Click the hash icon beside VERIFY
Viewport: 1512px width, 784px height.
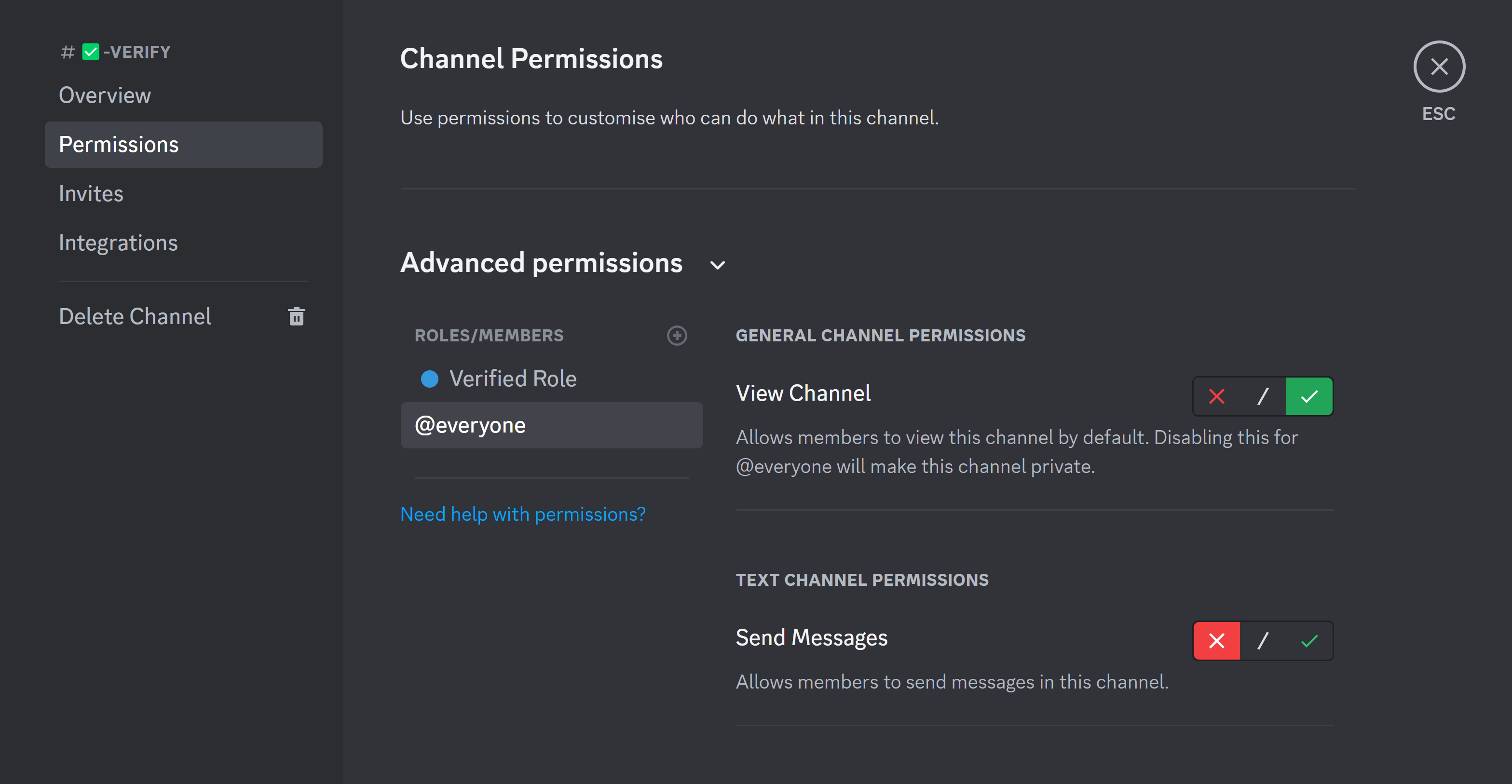point(68,52)
